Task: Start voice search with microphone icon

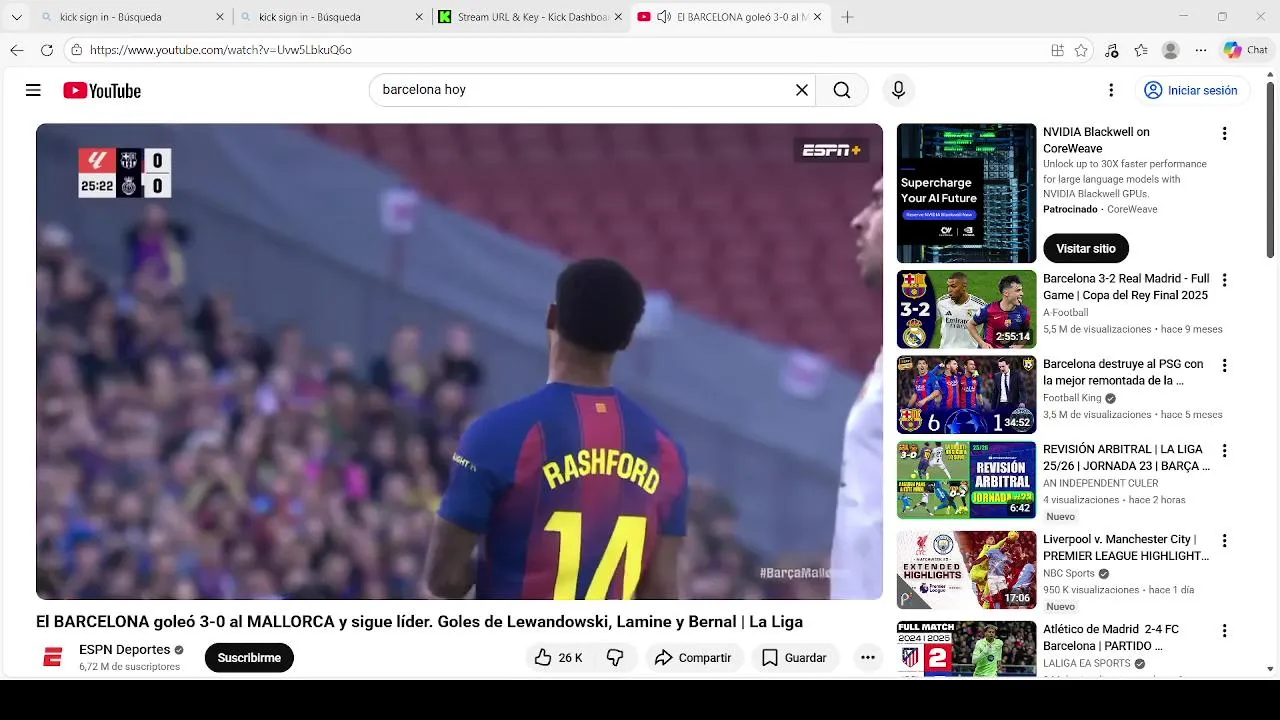Action: click(x=898, y=90)
